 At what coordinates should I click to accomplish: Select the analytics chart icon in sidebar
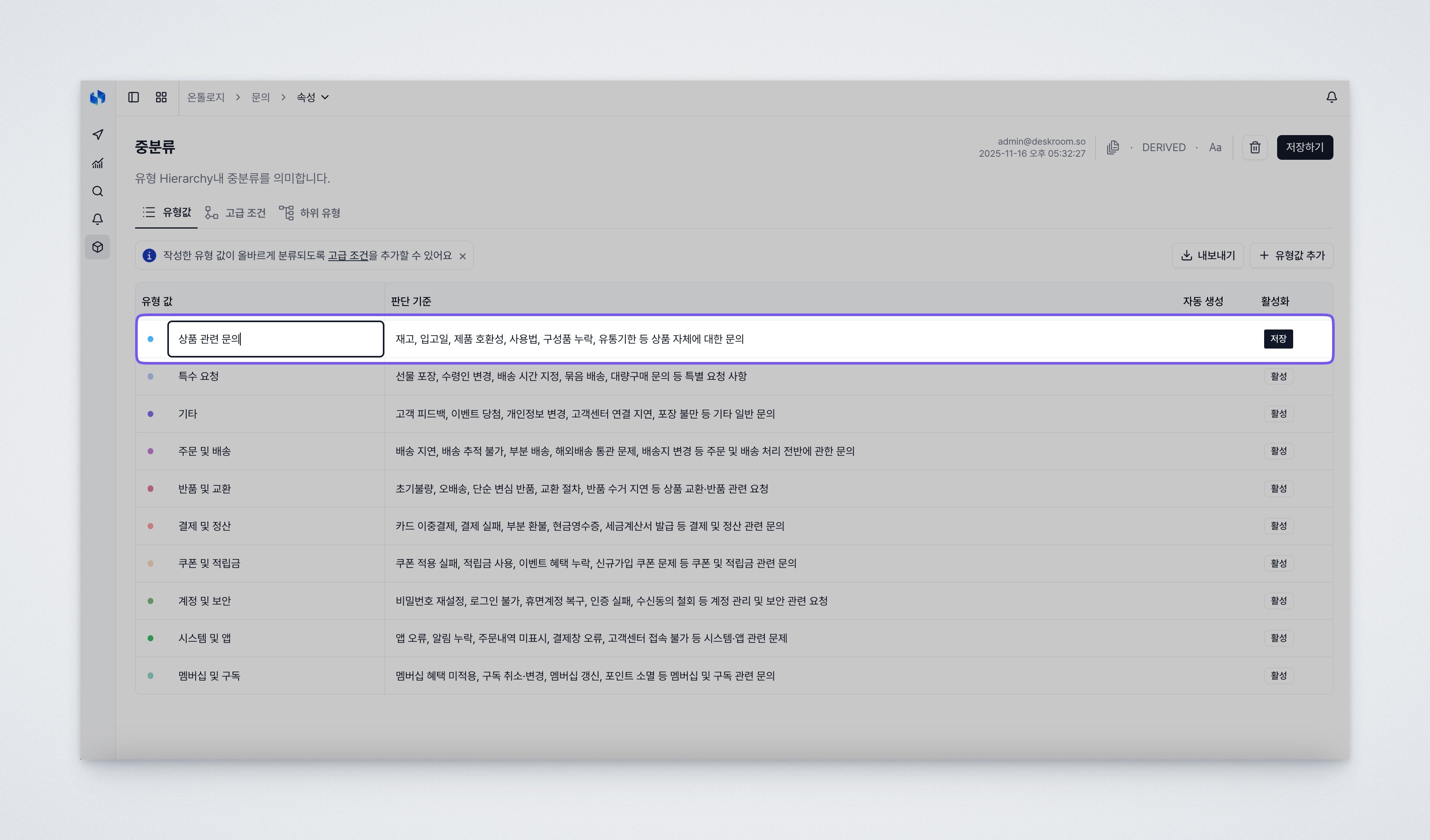point(97,163)
